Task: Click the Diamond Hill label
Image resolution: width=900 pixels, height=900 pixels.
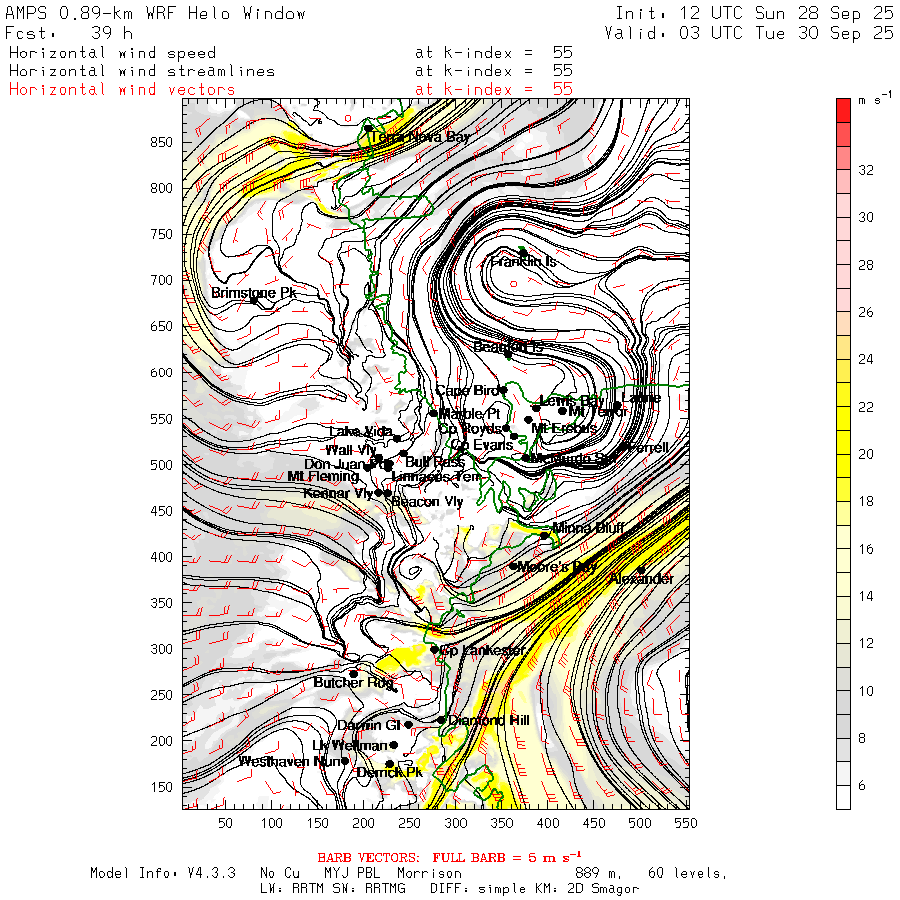Action: pos(488,720)
